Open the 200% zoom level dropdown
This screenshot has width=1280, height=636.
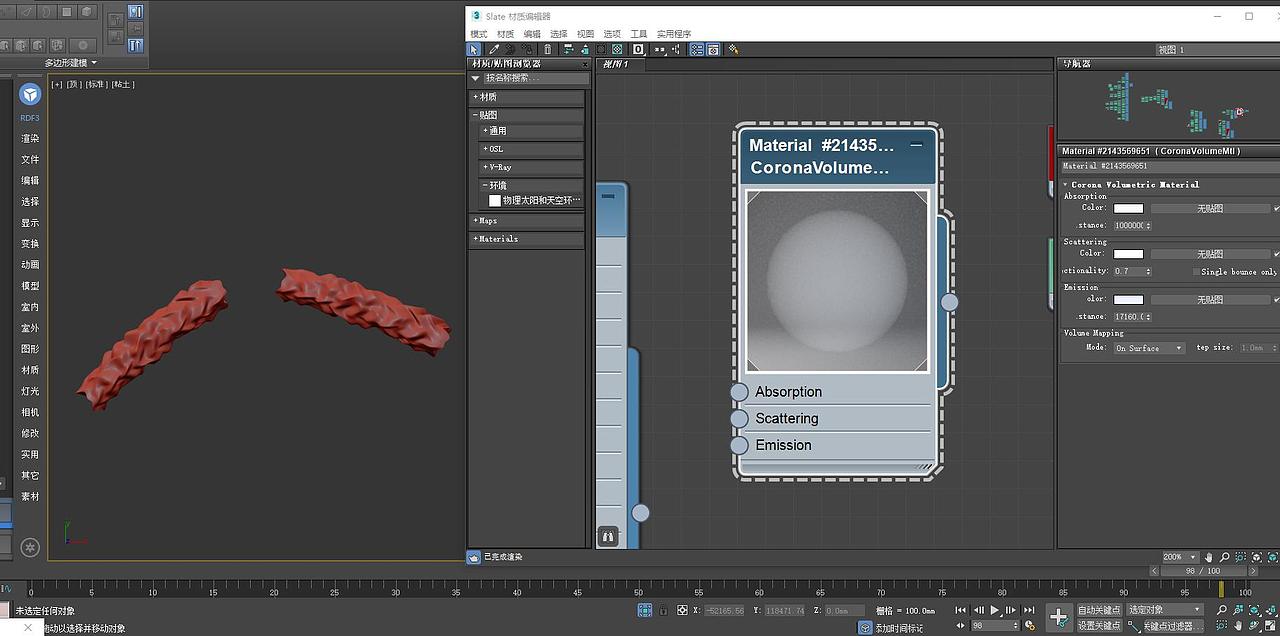1179,557
